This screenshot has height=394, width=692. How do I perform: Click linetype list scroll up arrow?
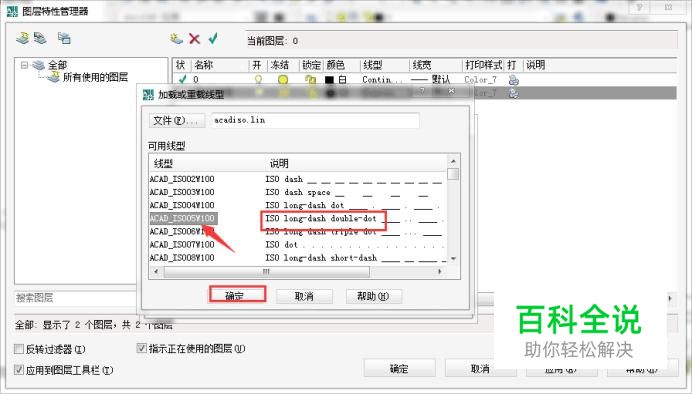[453, 161]
